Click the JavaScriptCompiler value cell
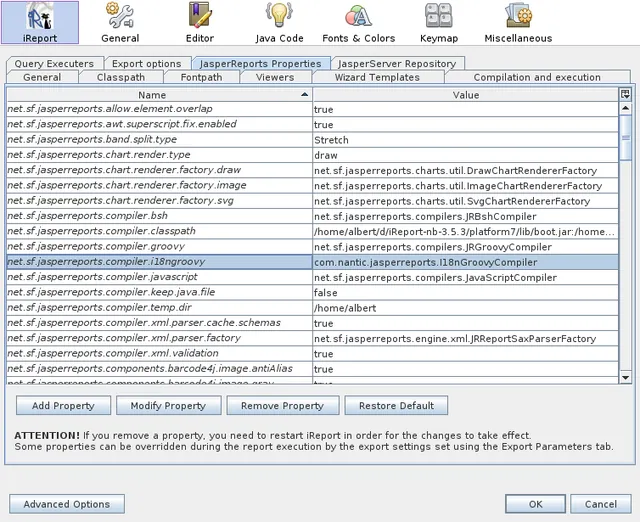Image resolution: width=640 pixels, height=522 pixels. coord(466,277)
